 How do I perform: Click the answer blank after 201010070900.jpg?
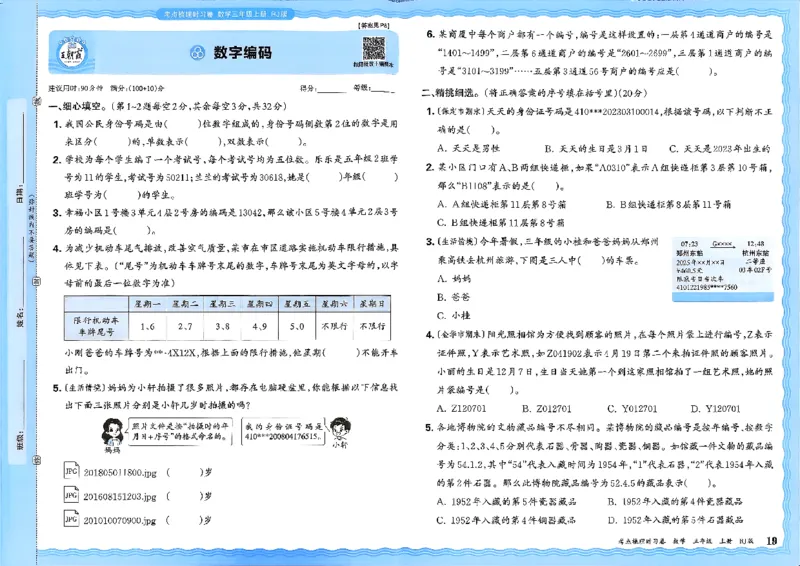(x=184, y=520)
